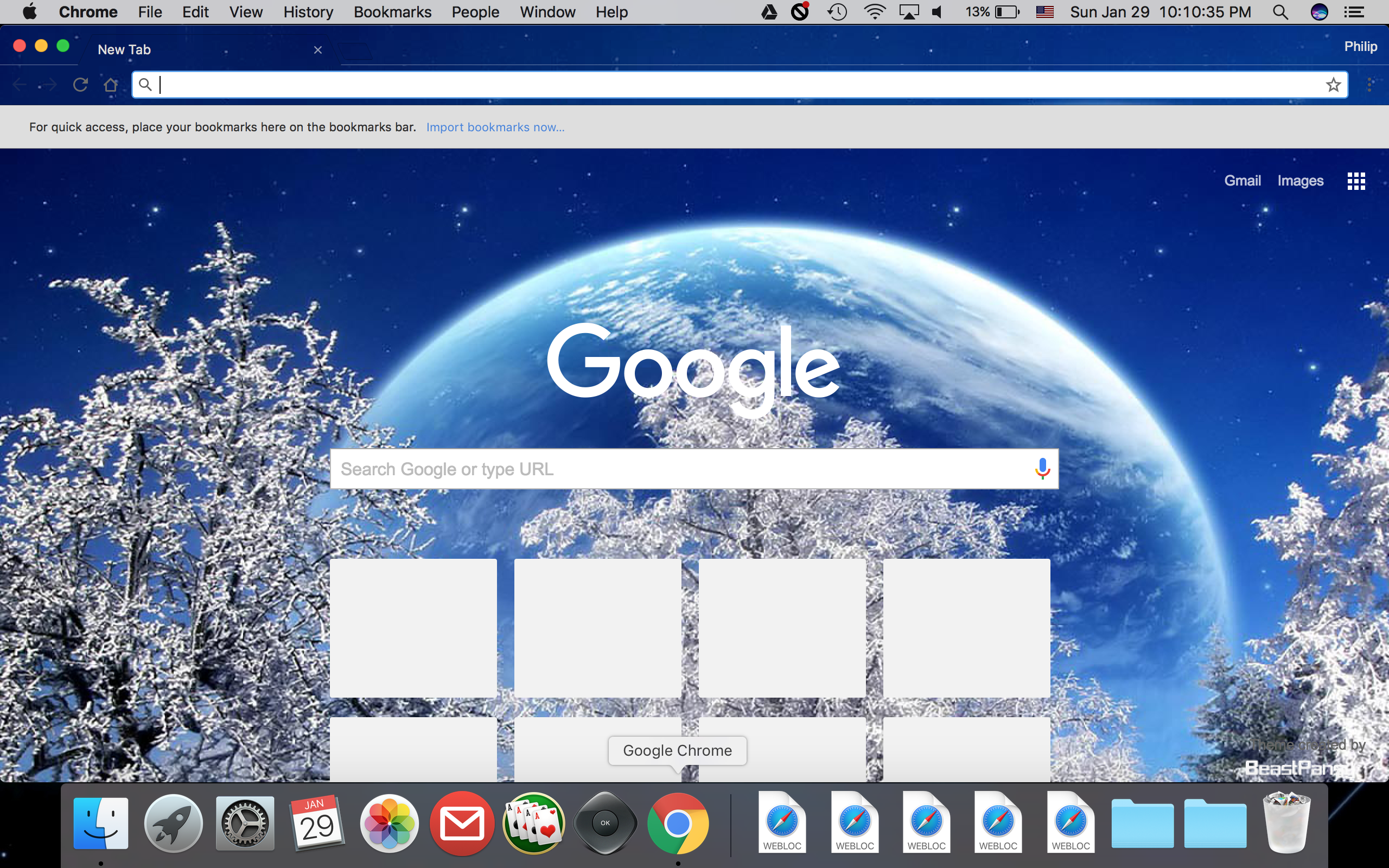Viewport: 1389px width, 868px height.
Task: Open the US flag input source menu
Action: point(1045,12)
